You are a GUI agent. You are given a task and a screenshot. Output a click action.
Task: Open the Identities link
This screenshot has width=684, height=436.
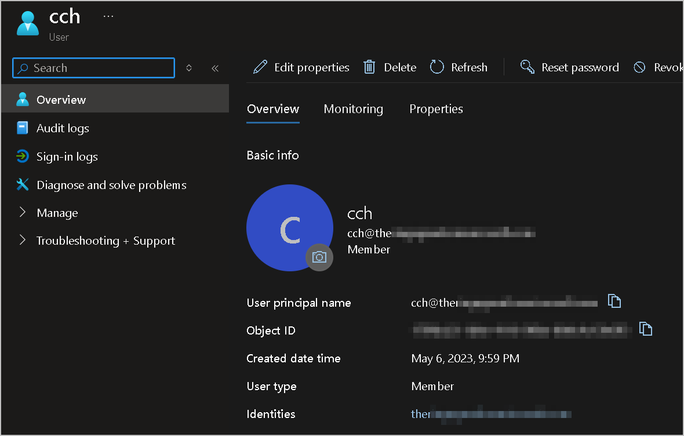tap(490, 414)
